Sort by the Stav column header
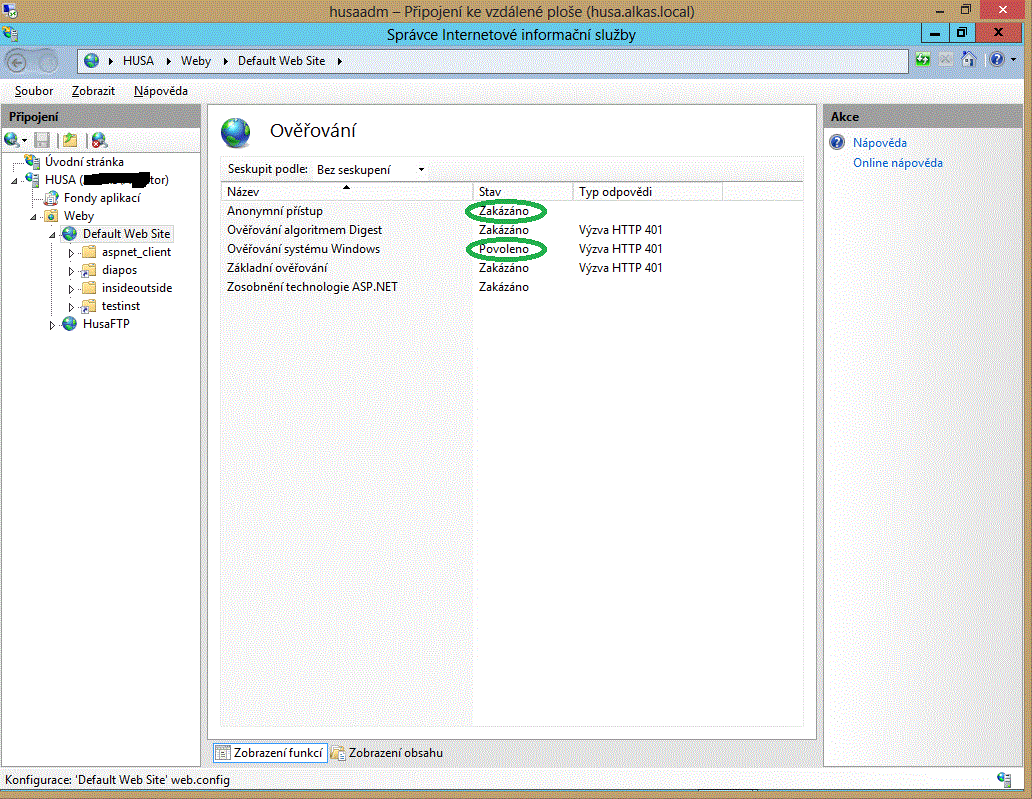 [522, 192]
